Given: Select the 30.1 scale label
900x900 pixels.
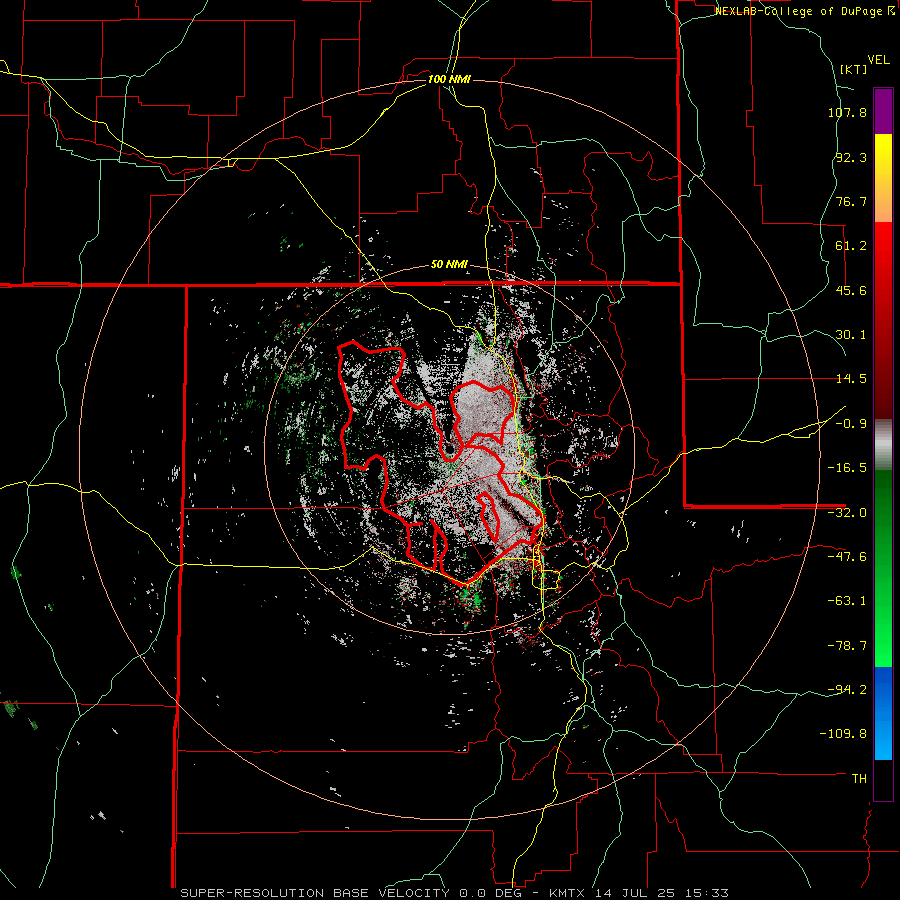Looking at the screenshot, I should (851, 335).
